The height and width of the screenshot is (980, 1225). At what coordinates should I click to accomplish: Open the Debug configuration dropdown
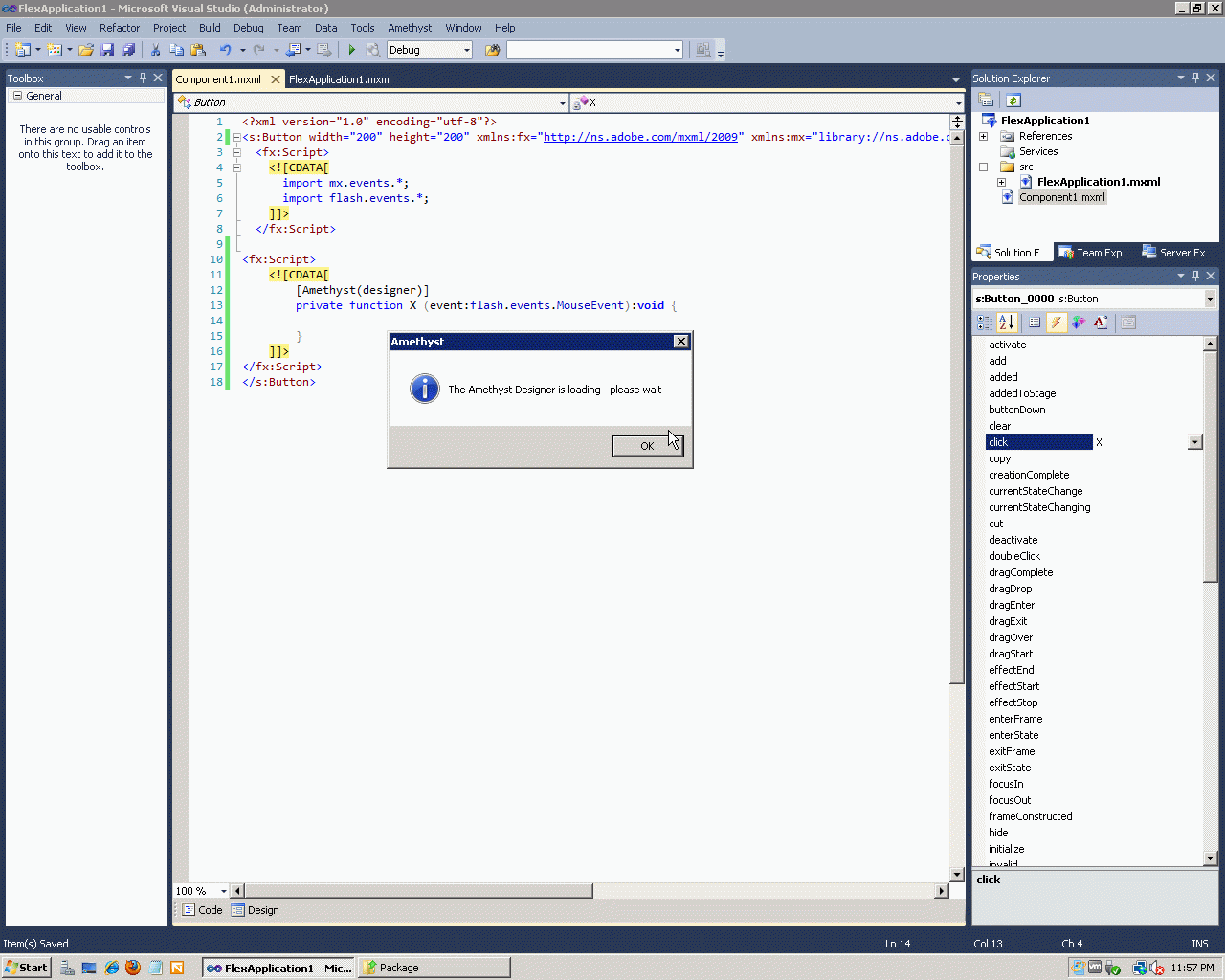coord(467,50)
